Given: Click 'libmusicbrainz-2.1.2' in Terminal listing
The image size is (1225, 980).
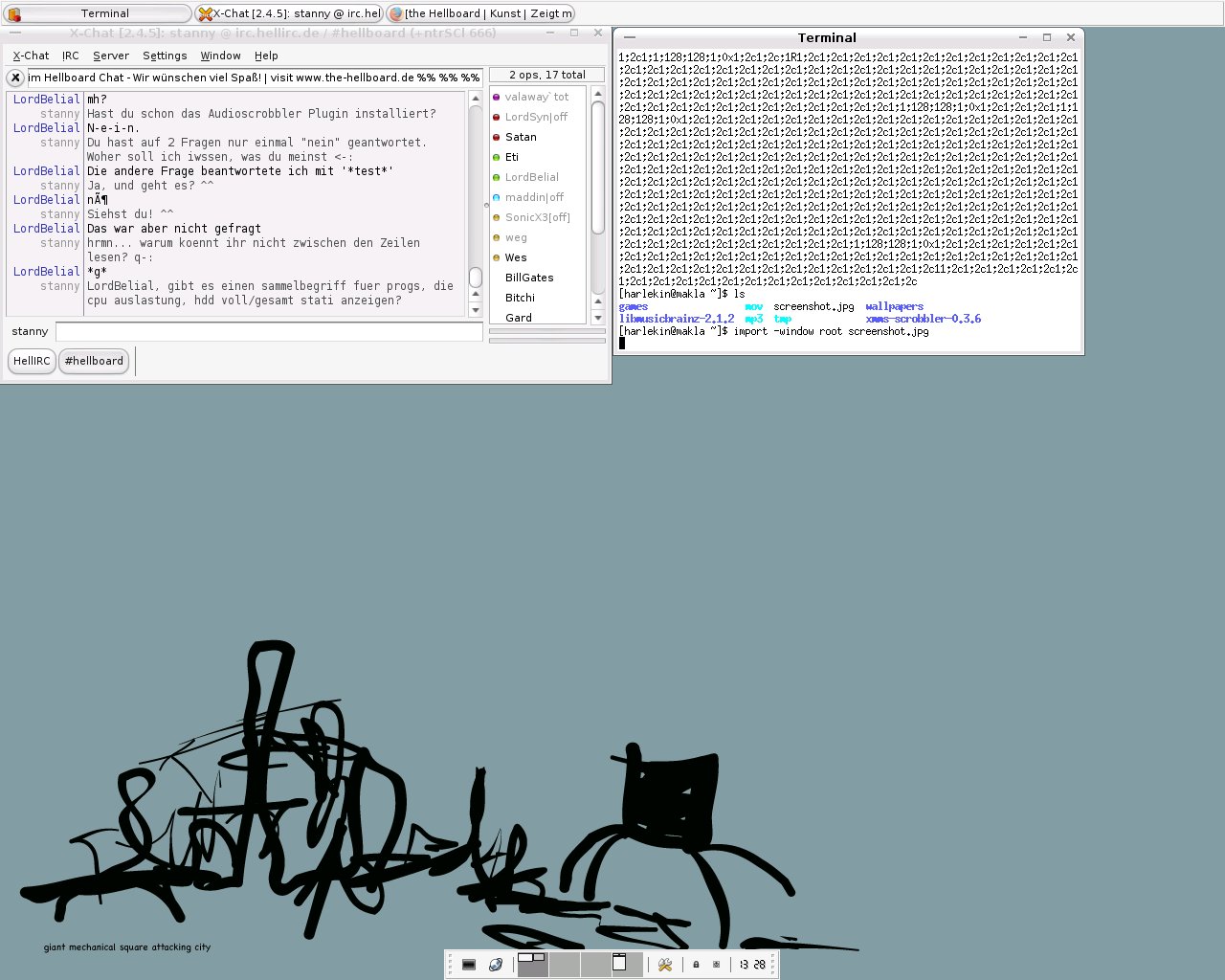Looking at the screenshot, I should coord(677,319).
